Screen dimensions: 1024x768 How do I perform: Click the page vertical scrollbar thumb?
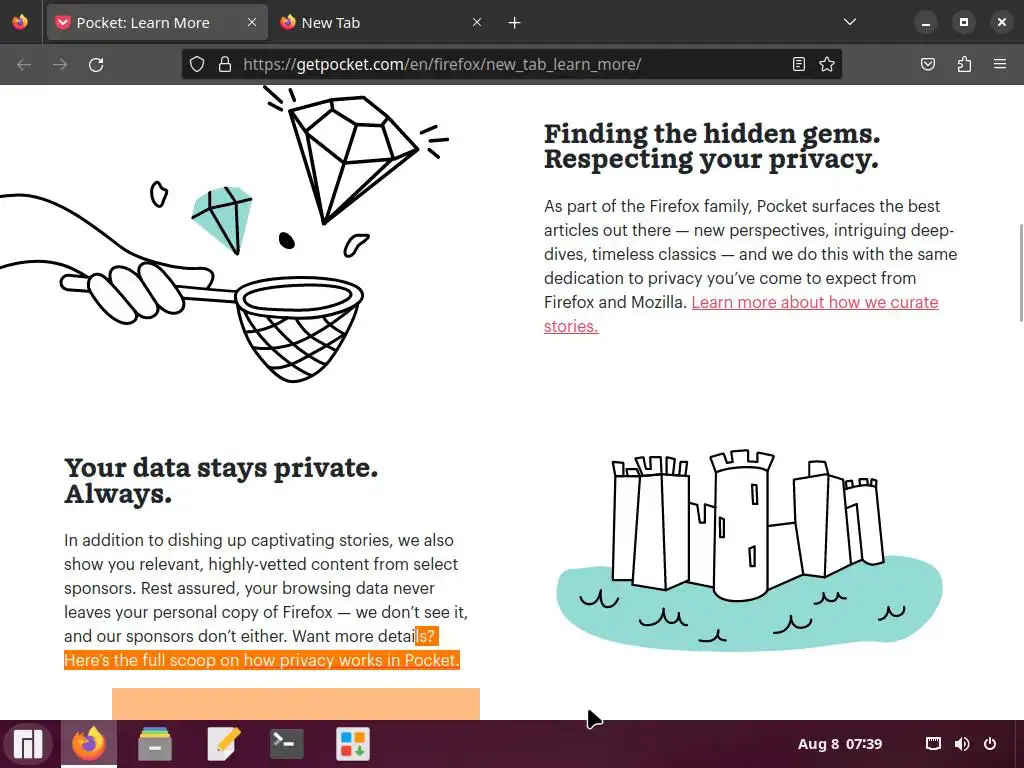[x=1020, y=272]
